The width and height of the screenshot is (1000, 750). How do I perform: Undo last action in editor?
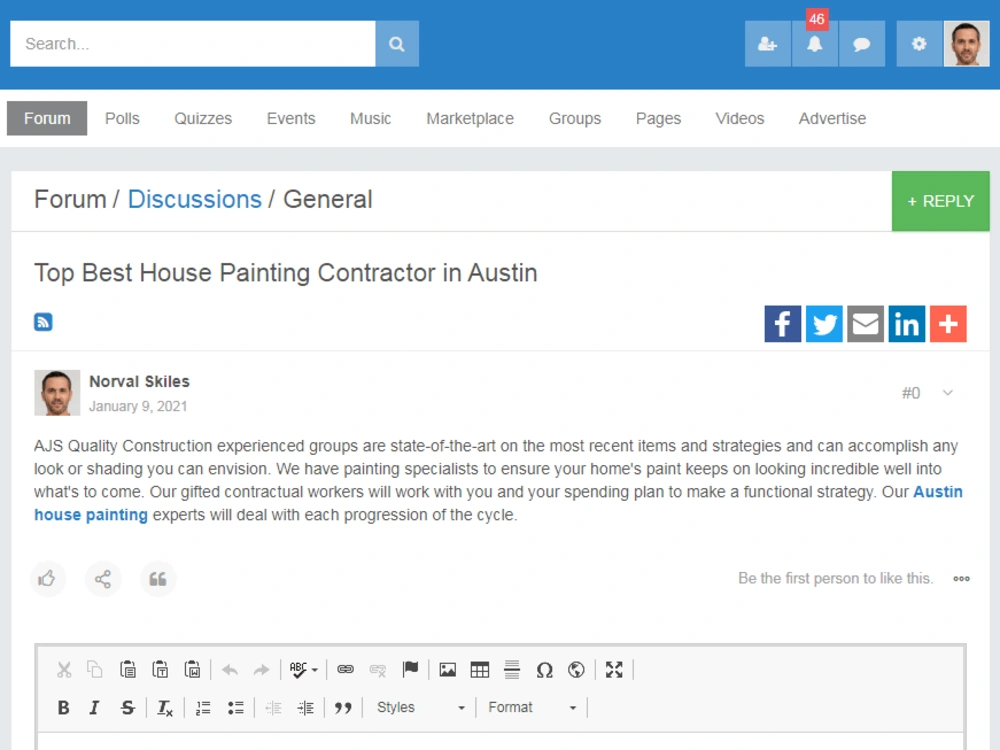click(230, 670)
